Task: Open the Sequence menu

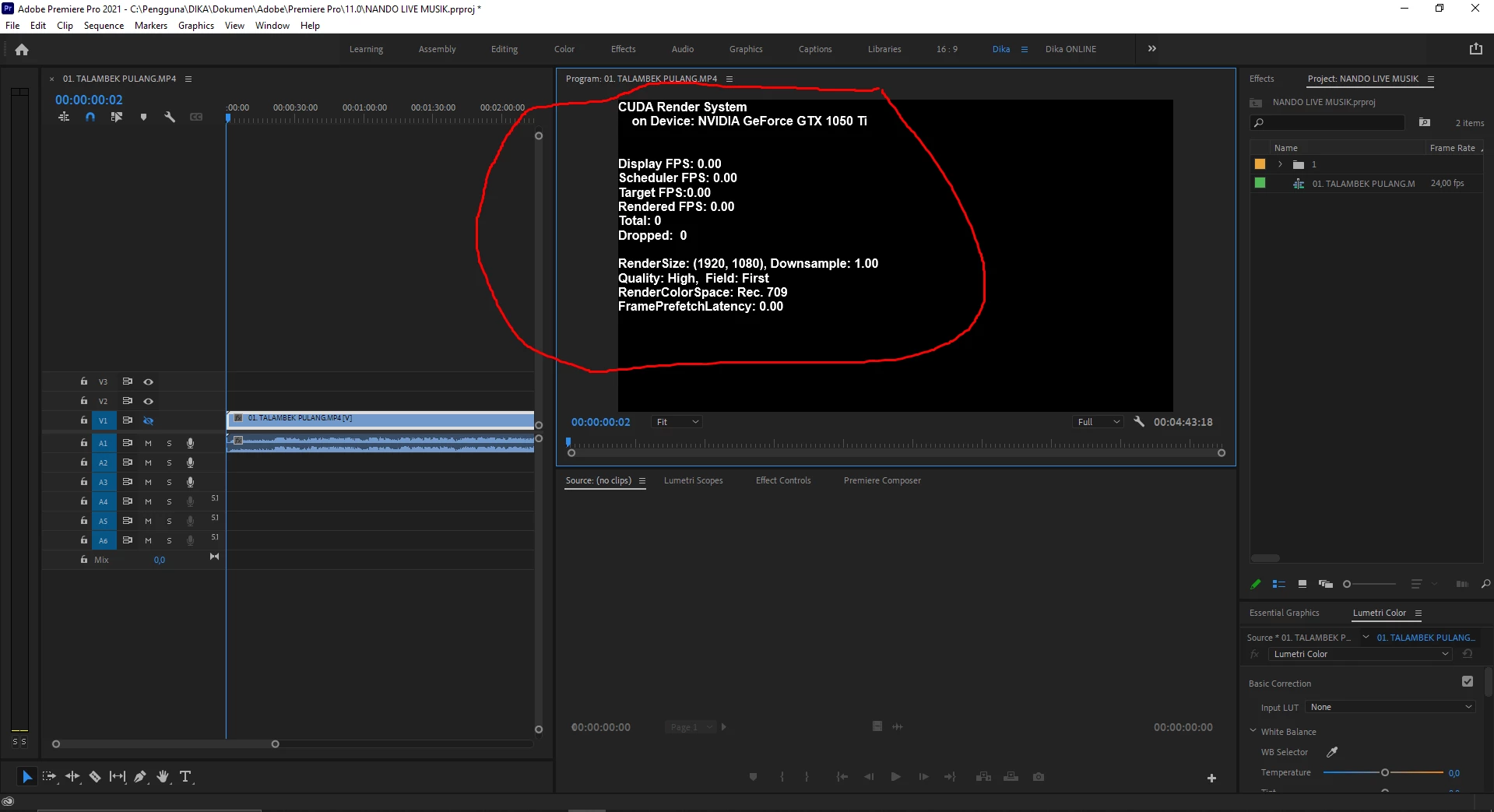Action: click(x=104, y=26)
